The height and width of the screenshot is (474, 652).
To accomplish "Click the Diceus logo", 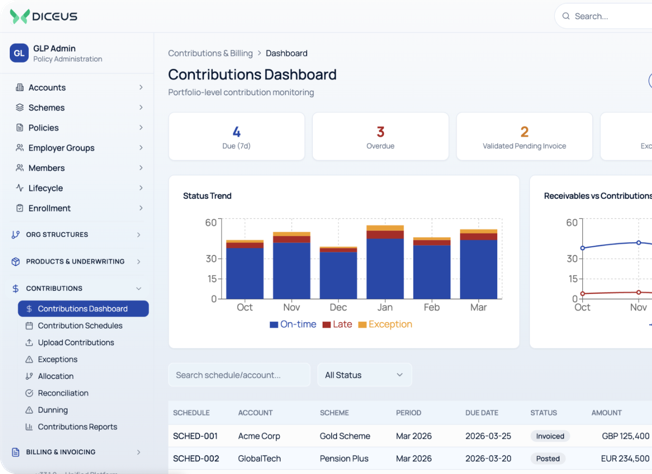I will click(44, 16).
